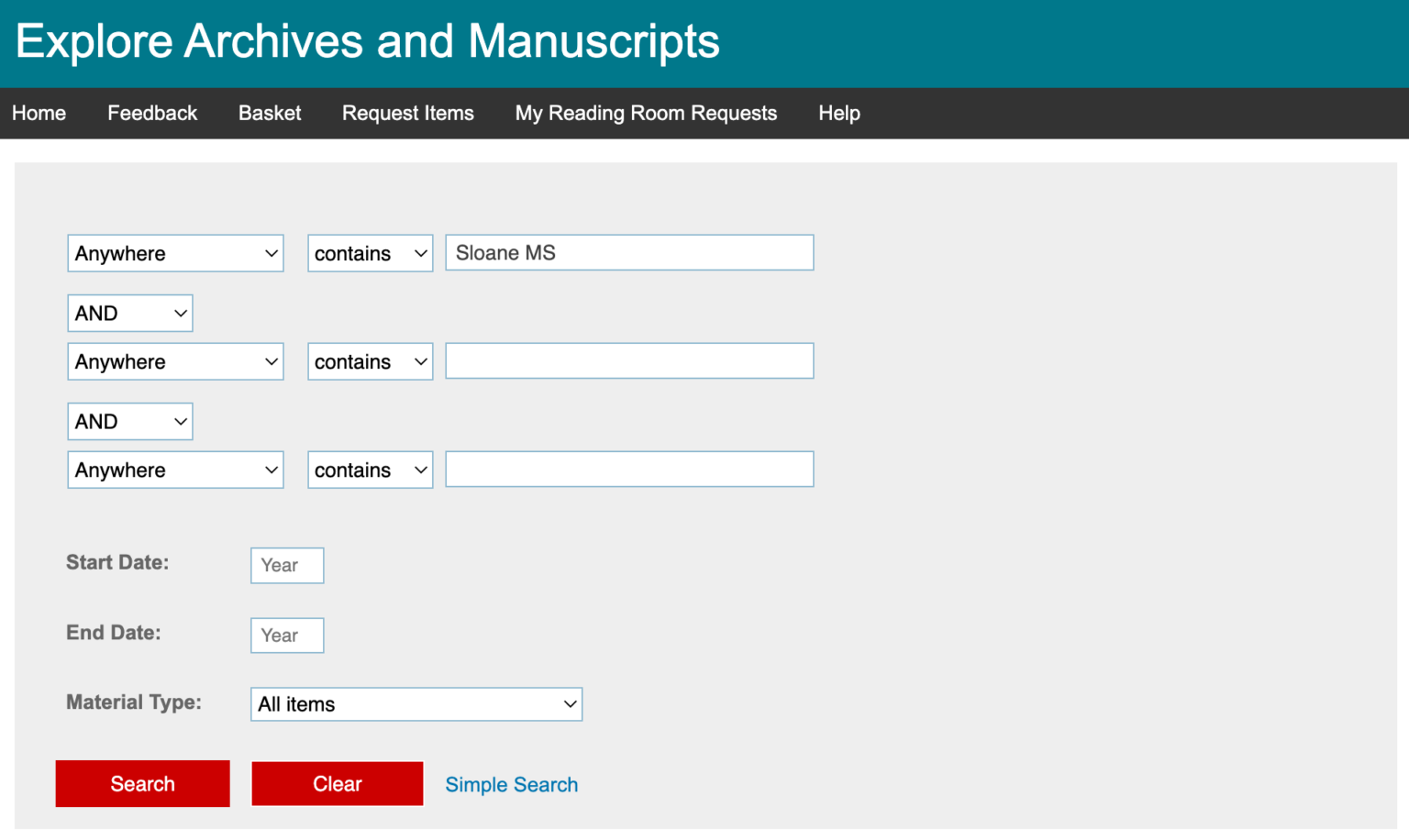Viewport: 1409px width, 840px height.
Task: Clear all search fields
Action: click(337, 783)
